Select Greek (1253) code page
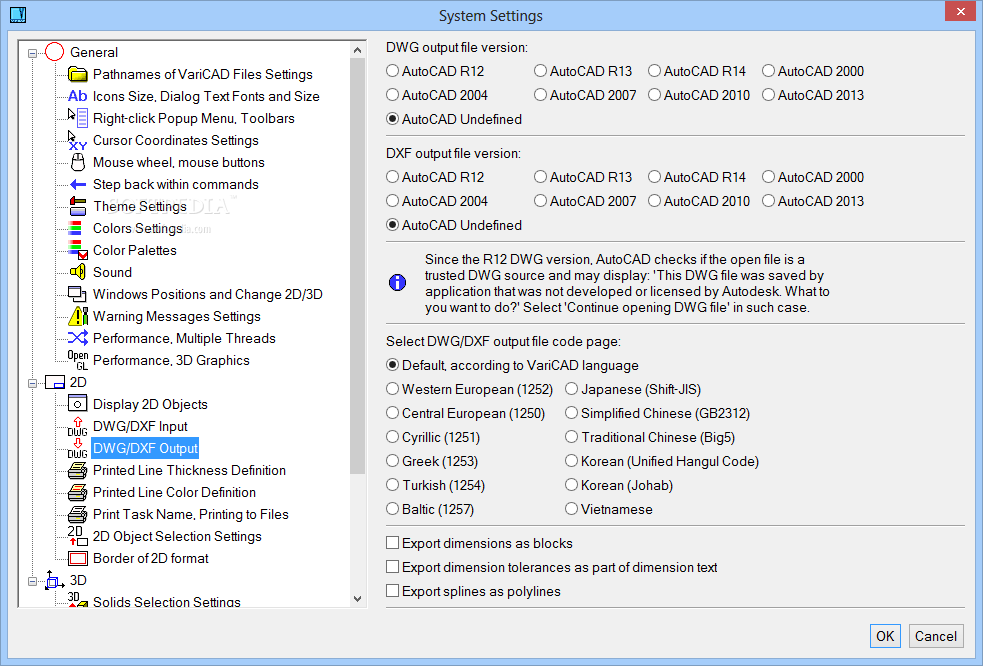Viewport: 983px width, 666px height. 432,462
